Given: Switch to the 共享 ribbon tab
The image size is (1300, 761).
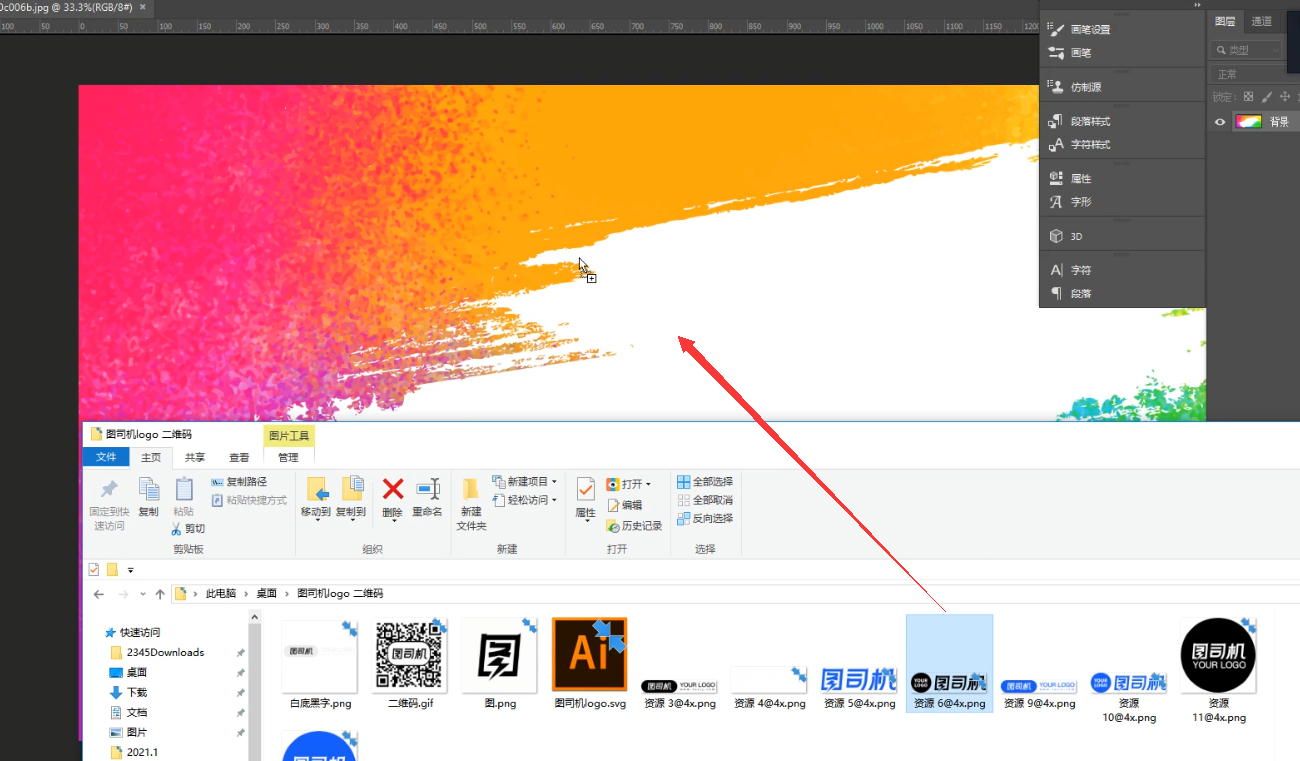Looking at the screenshot, I should 195,457.
